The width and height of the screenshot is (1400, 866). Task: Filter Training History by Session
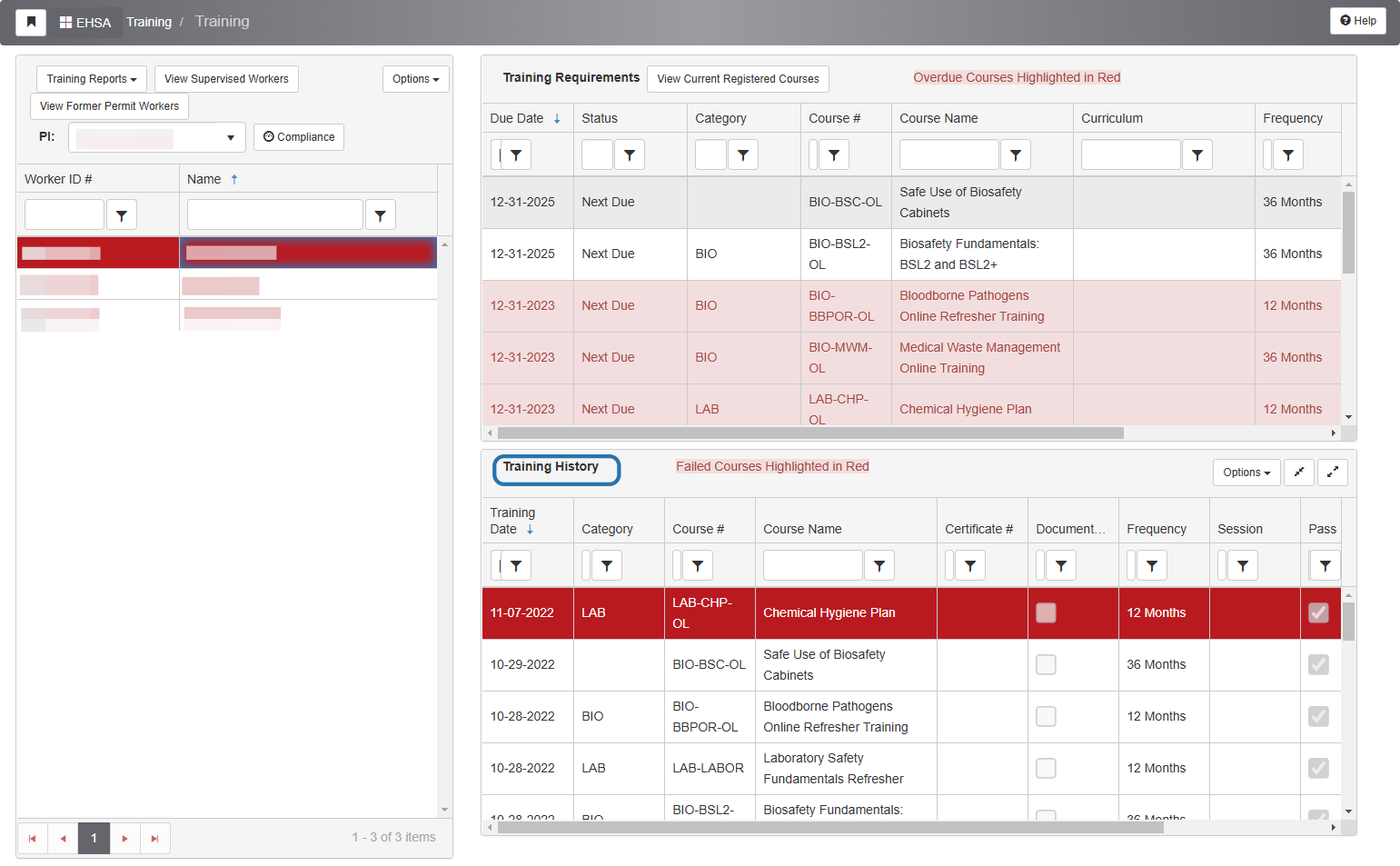1243,565
